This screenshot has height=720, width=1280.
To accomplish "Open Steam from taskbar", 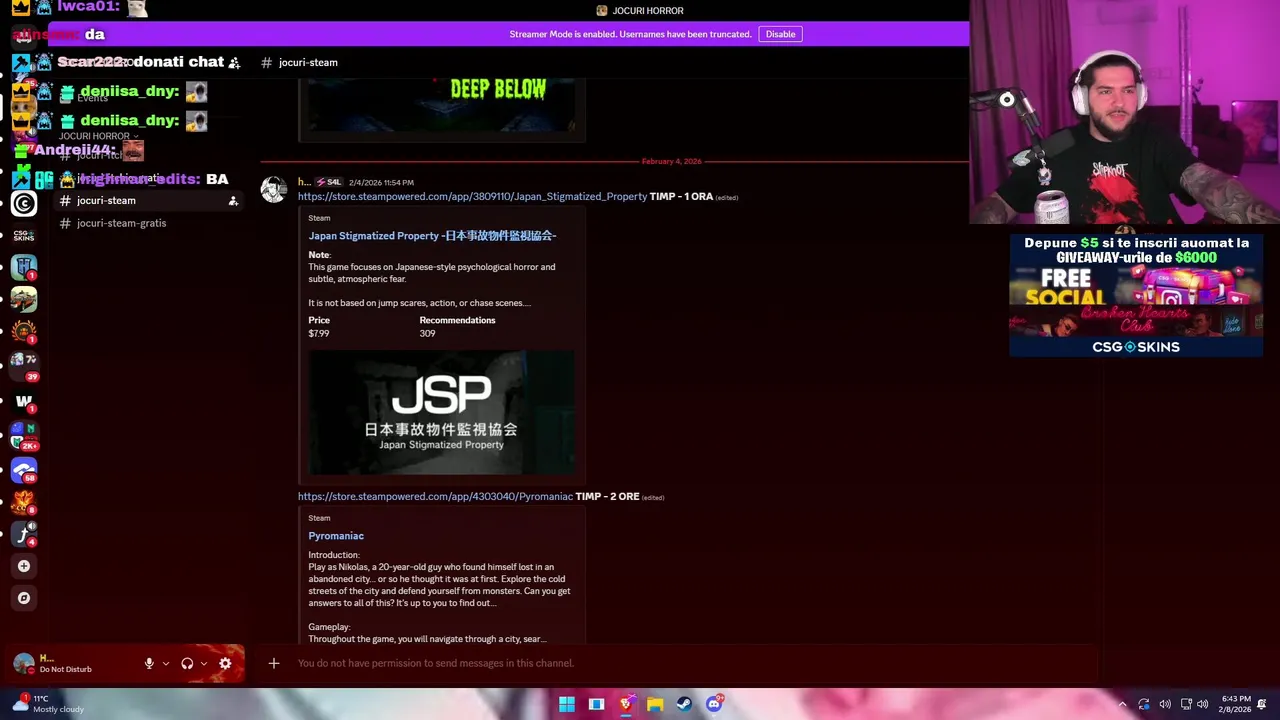I will 684,704.
